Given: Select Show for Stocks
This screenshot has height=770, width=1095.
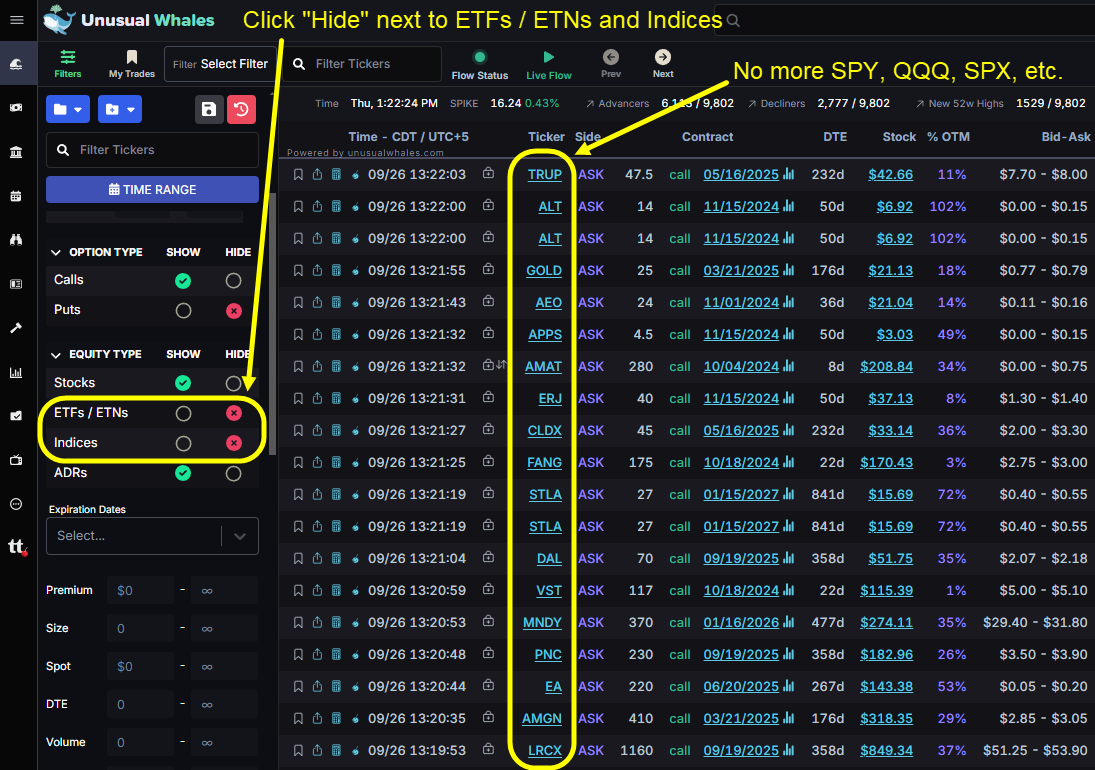Looking at the screenshot, I should point(183,383).
